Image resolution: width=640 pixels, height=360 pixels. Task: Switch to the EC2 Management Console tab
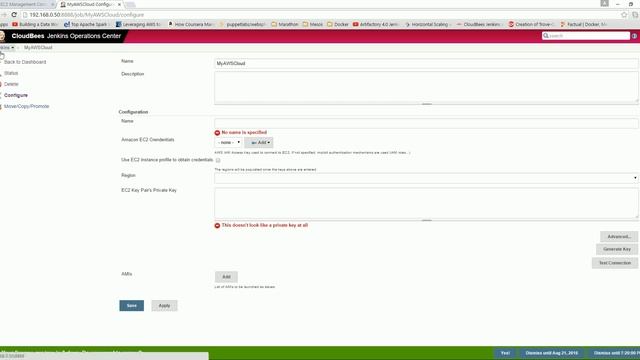tap(27, 4)
